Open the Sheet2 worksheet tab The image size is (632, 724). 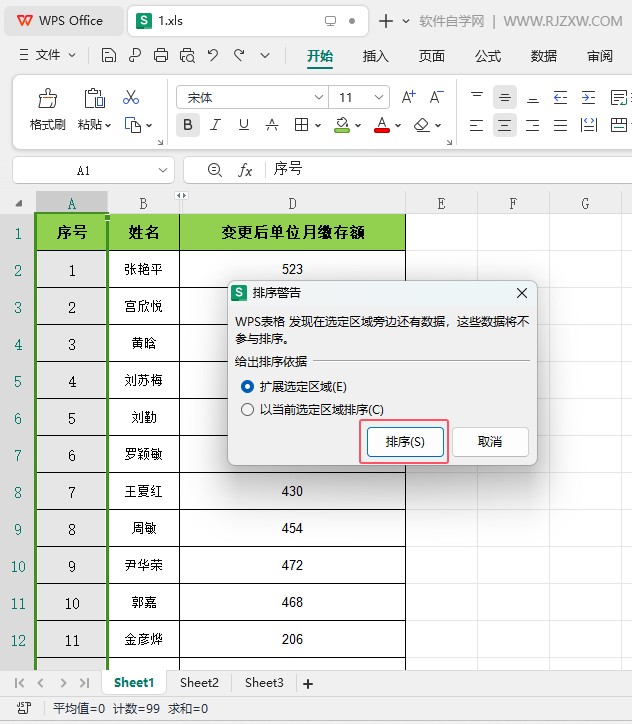pos(199,682)
